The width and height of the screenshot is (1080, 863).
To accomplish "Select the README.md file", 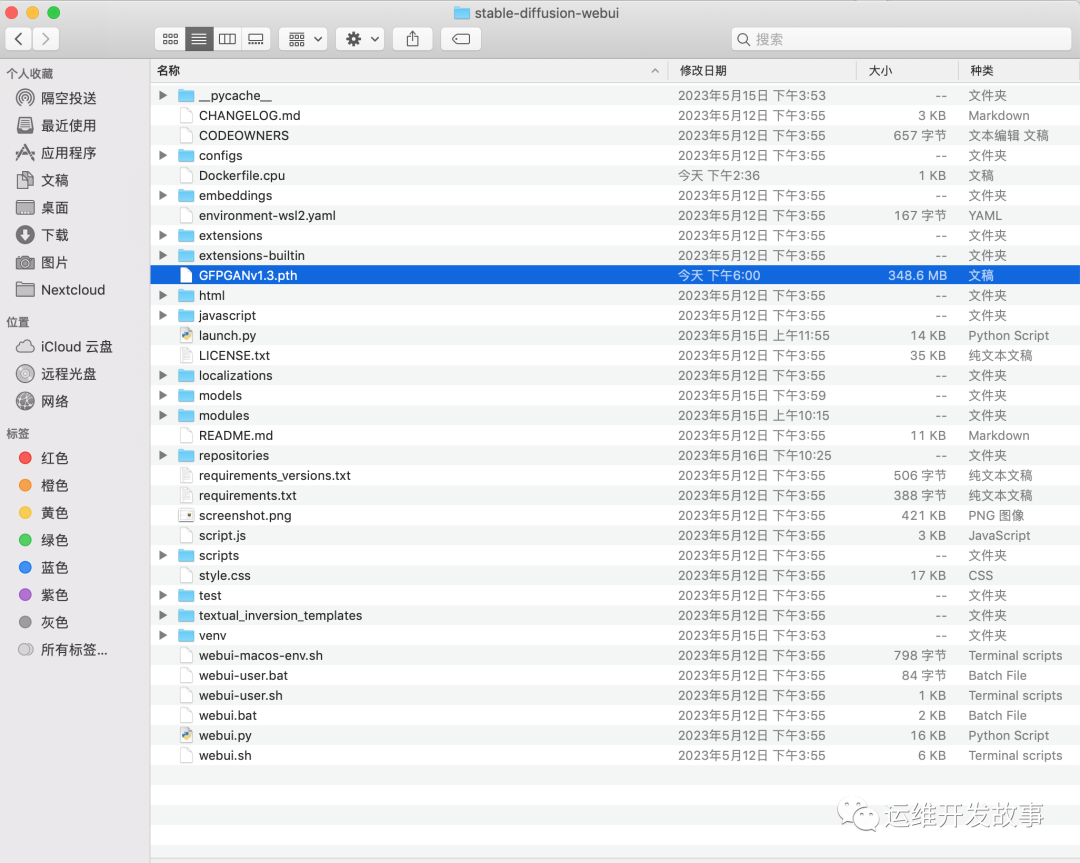I will pos(614,435).
